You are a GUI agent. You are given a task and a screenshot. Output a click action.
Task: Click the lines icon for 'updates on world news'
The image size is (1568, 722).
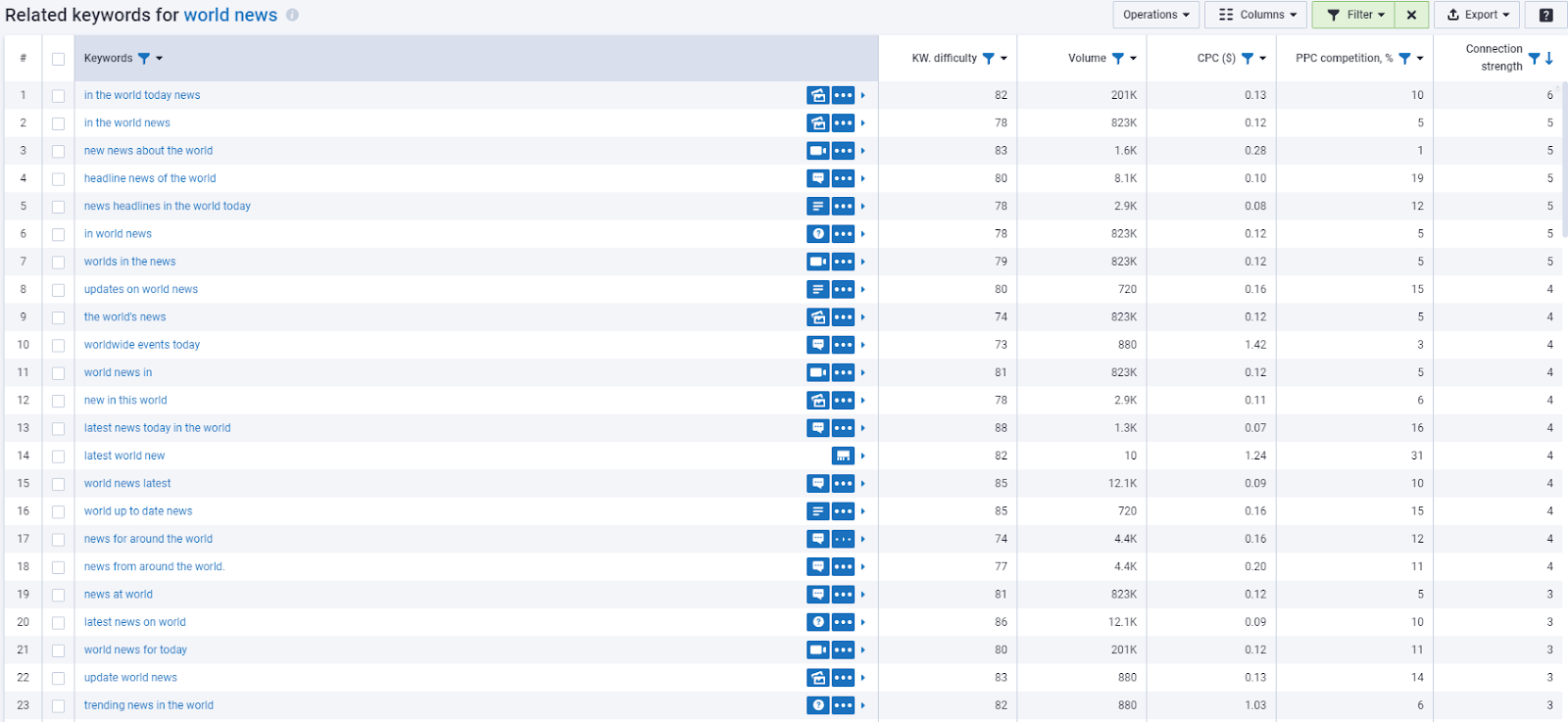point(818,289)
